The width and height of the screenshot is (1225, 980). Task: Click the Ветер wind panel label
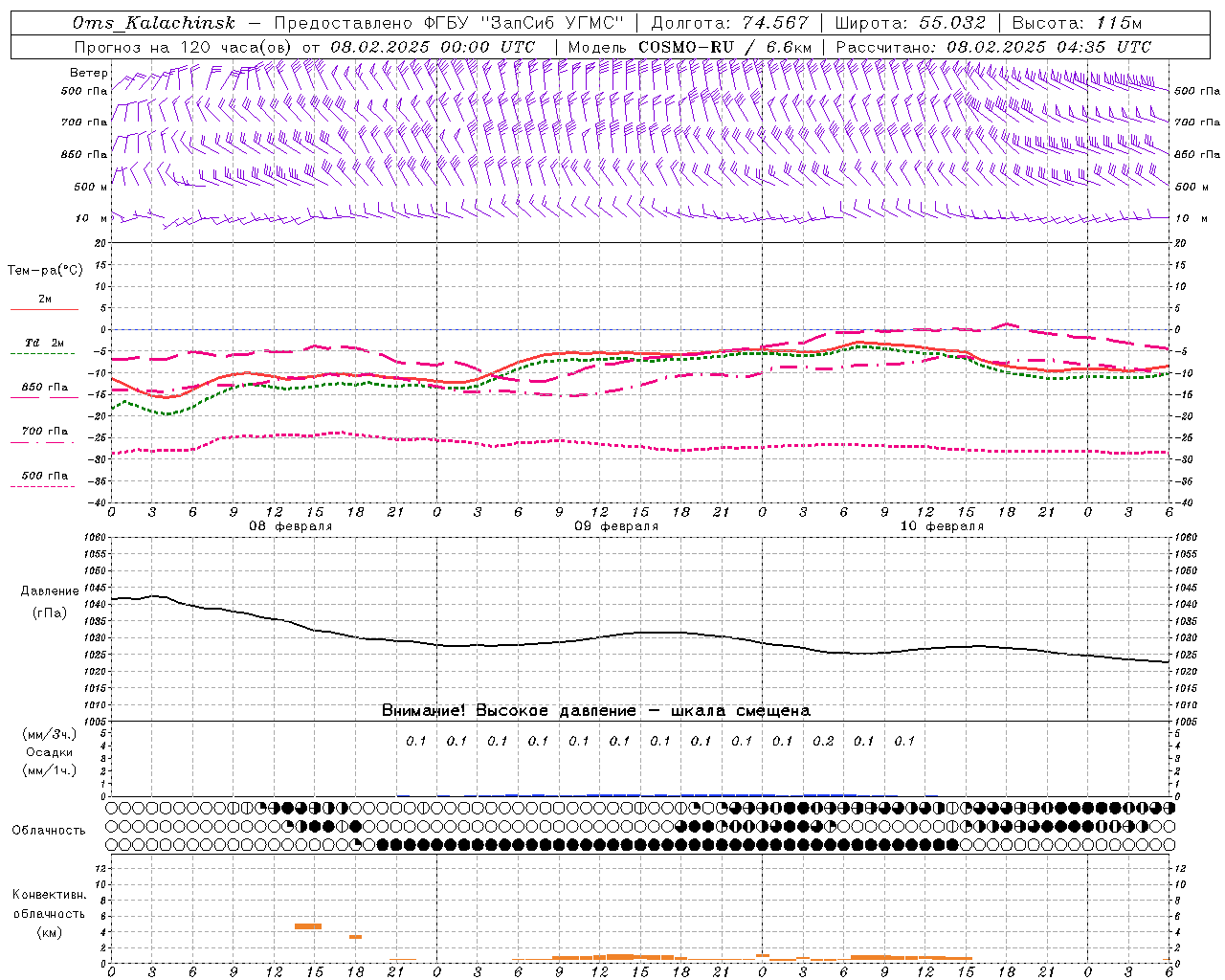(88, 73)
